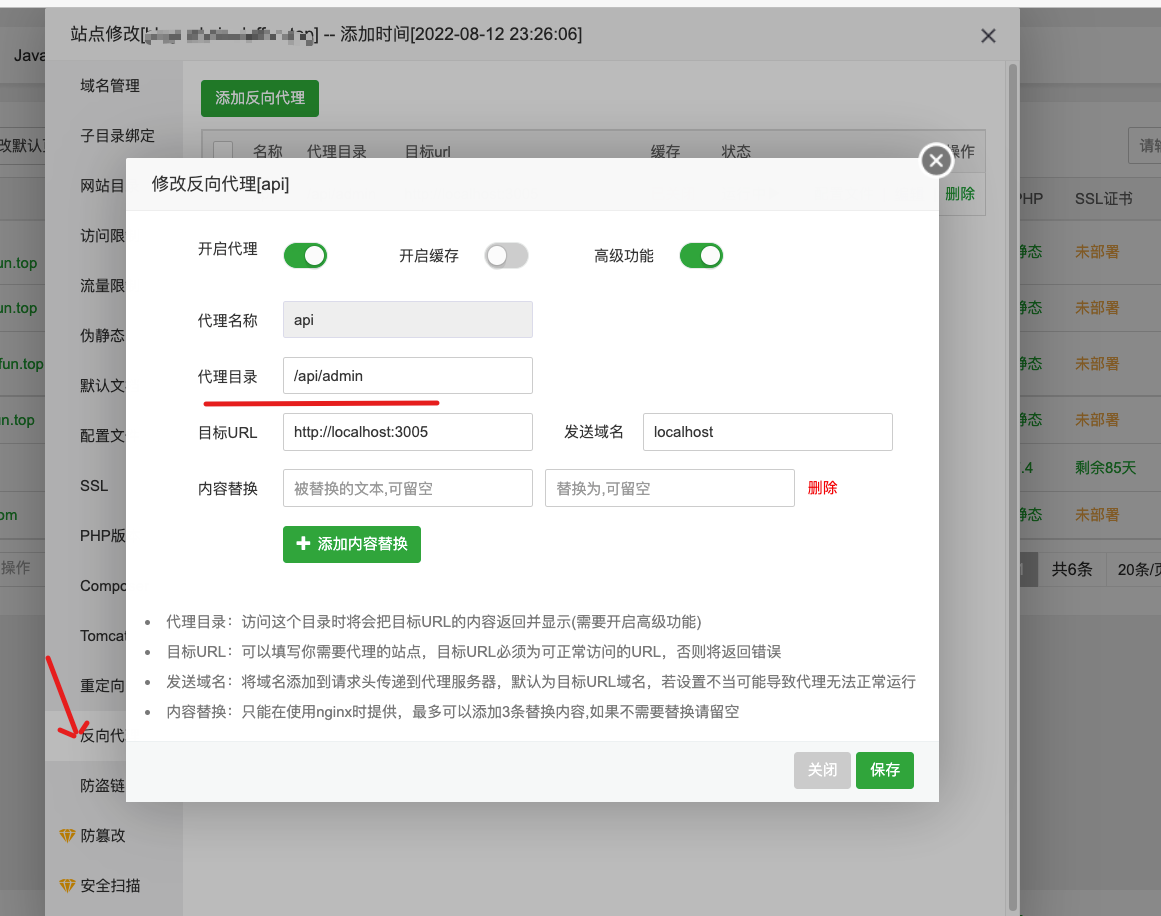Open the 域名管理 section

coord(110,86)
